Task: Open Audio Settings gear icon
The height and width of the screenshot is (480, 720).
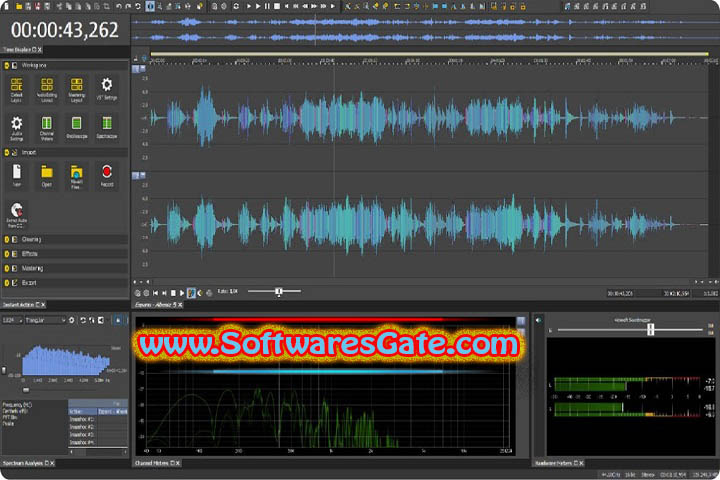Action: pos(17,128)
